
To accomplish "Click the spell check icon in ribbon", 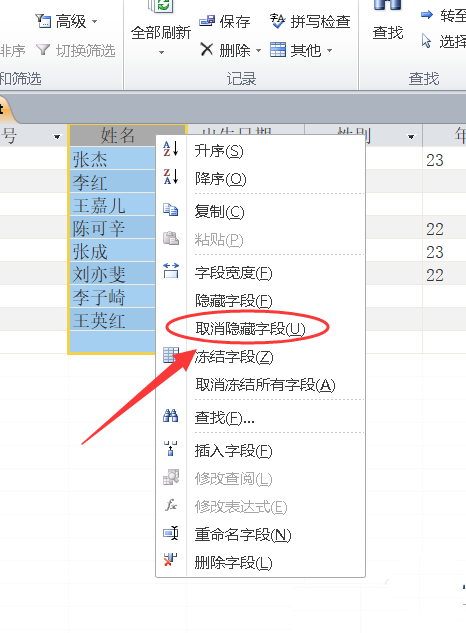I will (277, 21).
